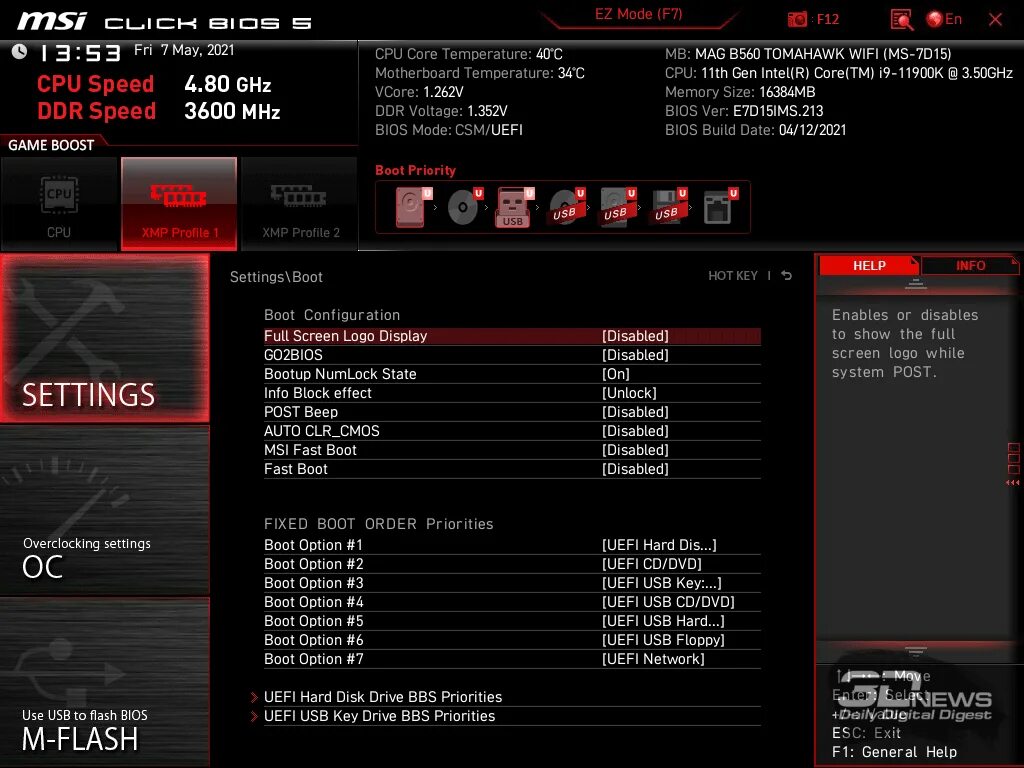1024x768 pixels.
Task: Open the BIOS search magnifier icon
Action: pos(901,20)
